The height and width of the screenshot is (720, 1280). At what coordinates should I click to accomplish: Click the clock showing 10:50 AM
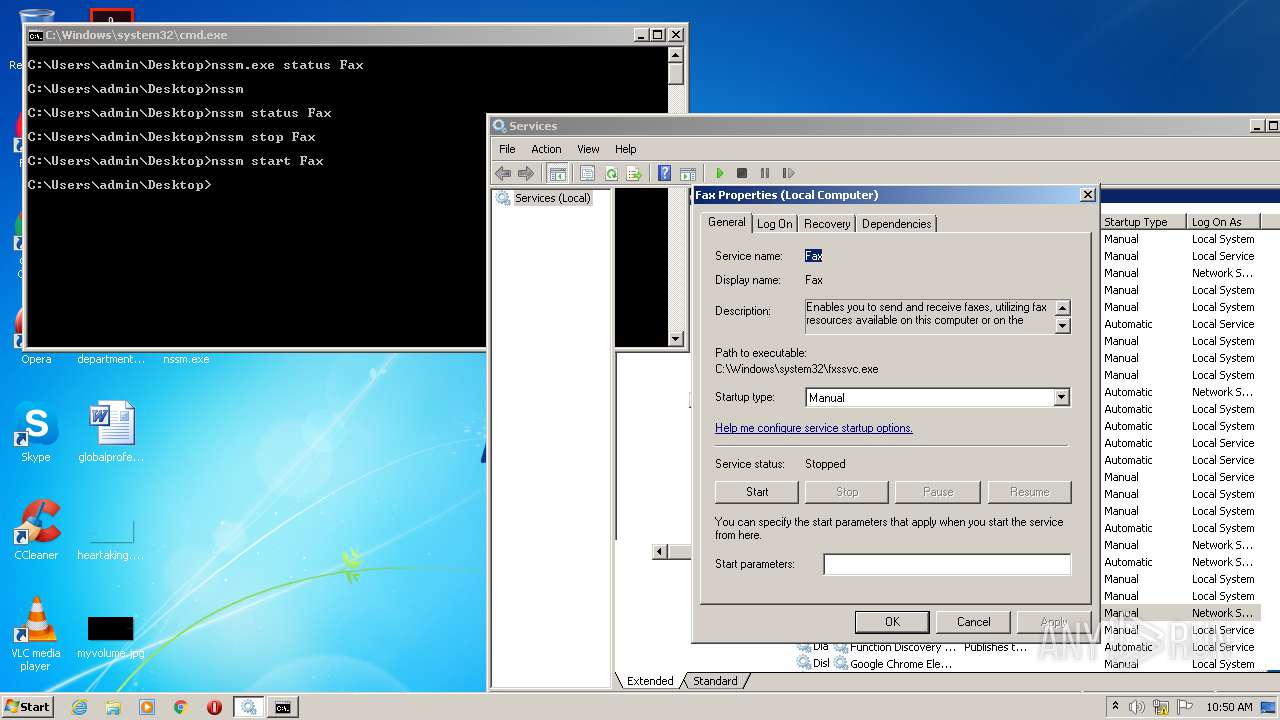(x=1229, y=707)
